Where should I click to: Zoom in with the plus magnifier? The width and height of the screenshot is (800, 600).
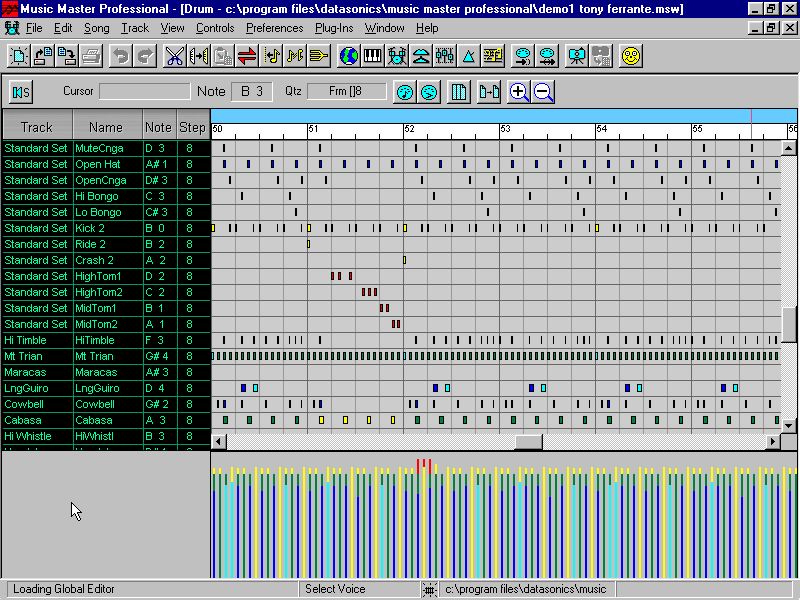pyautogui.click(x=519, y=92)
